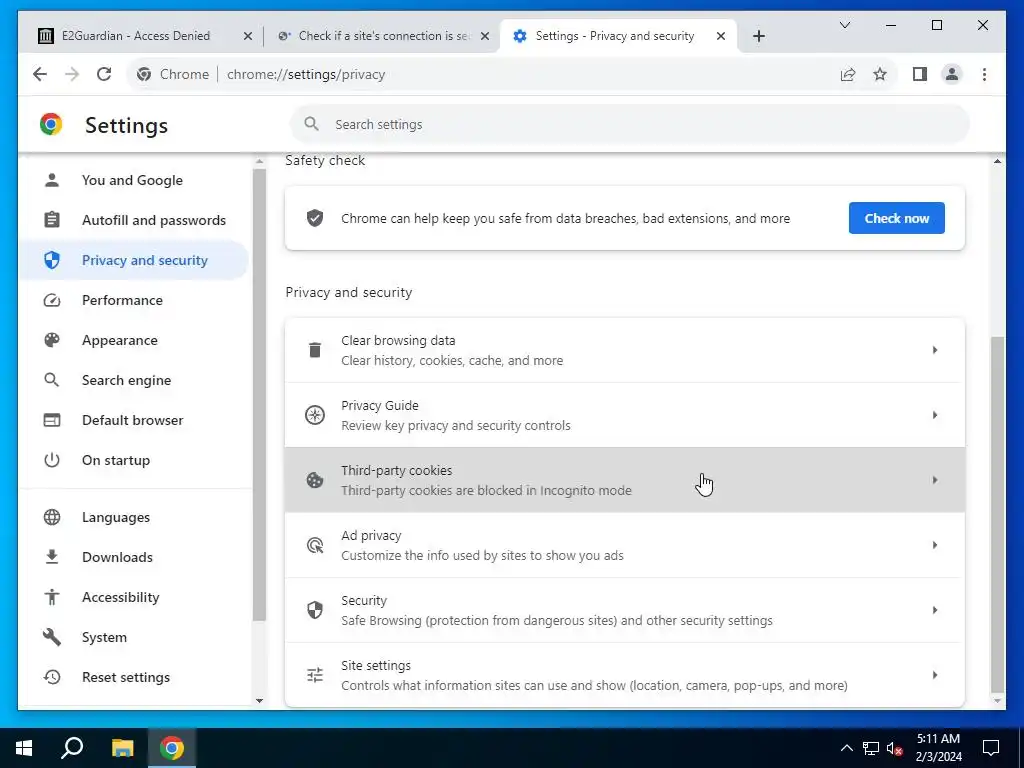Open Accessibility settings in the sidebar
The image size is (1024, 768).
[x=133, y=597]
